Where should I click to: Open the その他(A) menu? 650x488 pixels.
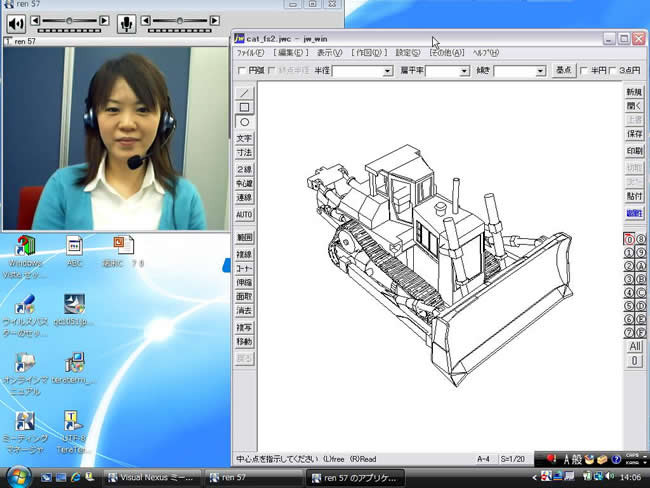(x=446, y=53)
